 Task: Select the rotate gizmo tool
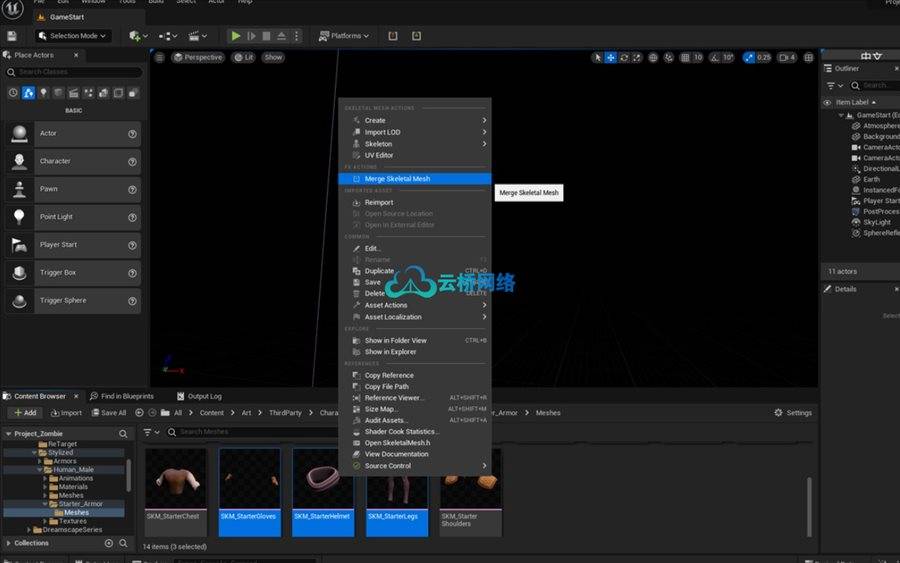point(624,57)
